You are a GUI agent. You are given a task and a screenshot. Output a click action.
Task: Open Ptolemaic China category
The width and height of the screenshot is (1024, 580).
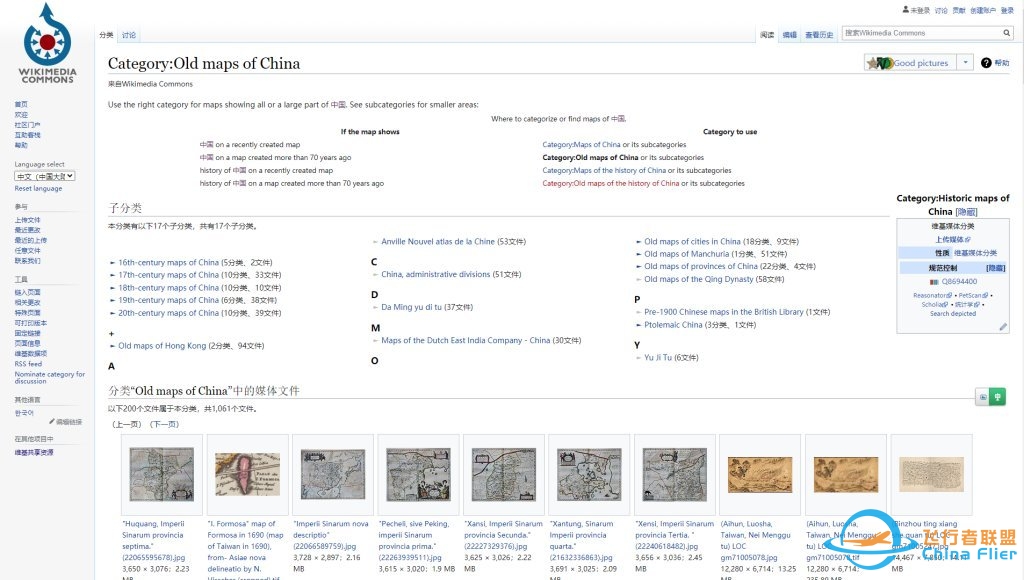point(673,325)
